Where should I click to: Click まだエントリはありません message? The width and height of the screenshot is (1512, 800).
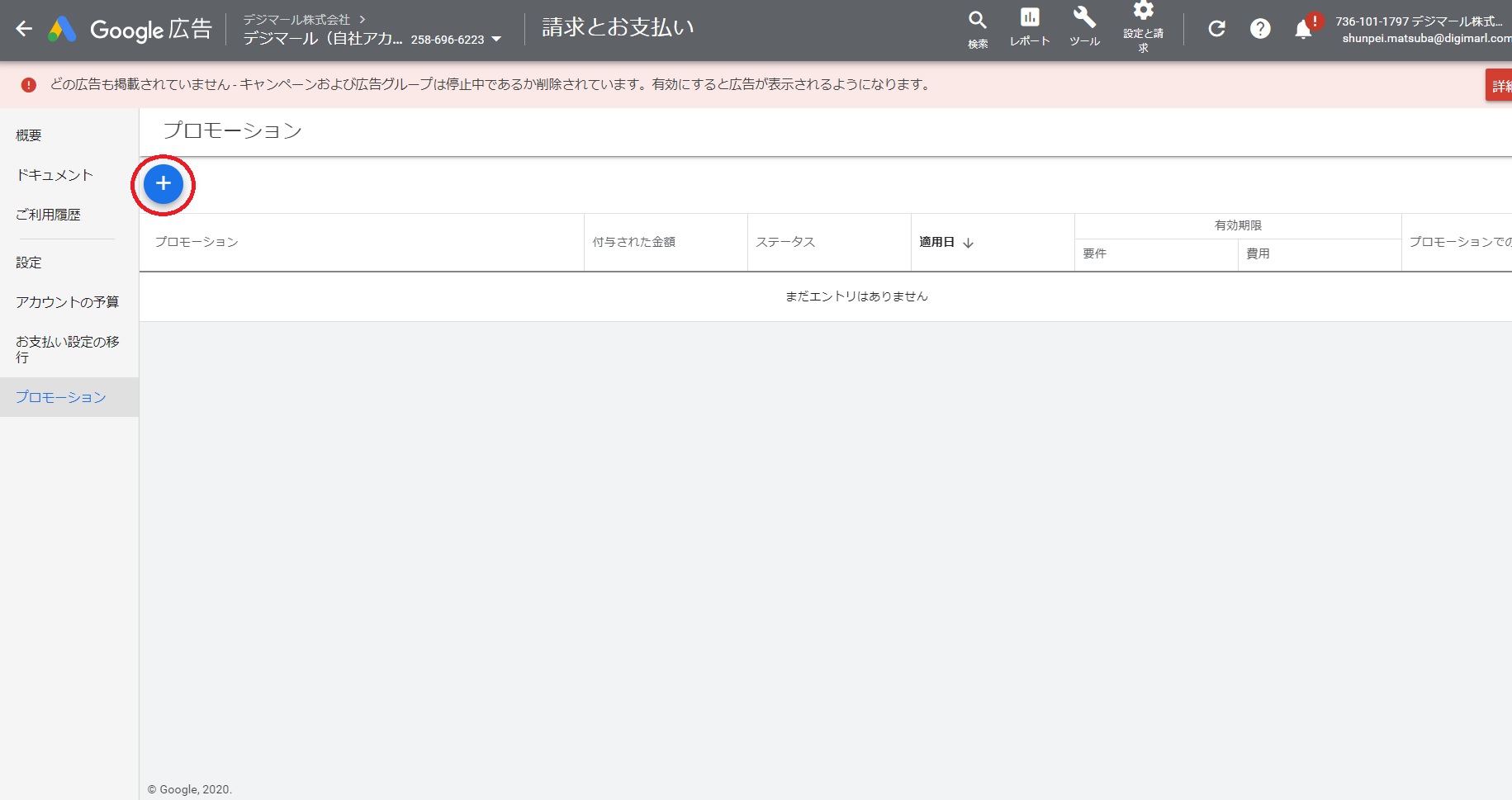pyautogui.click(x=856, y=296)
